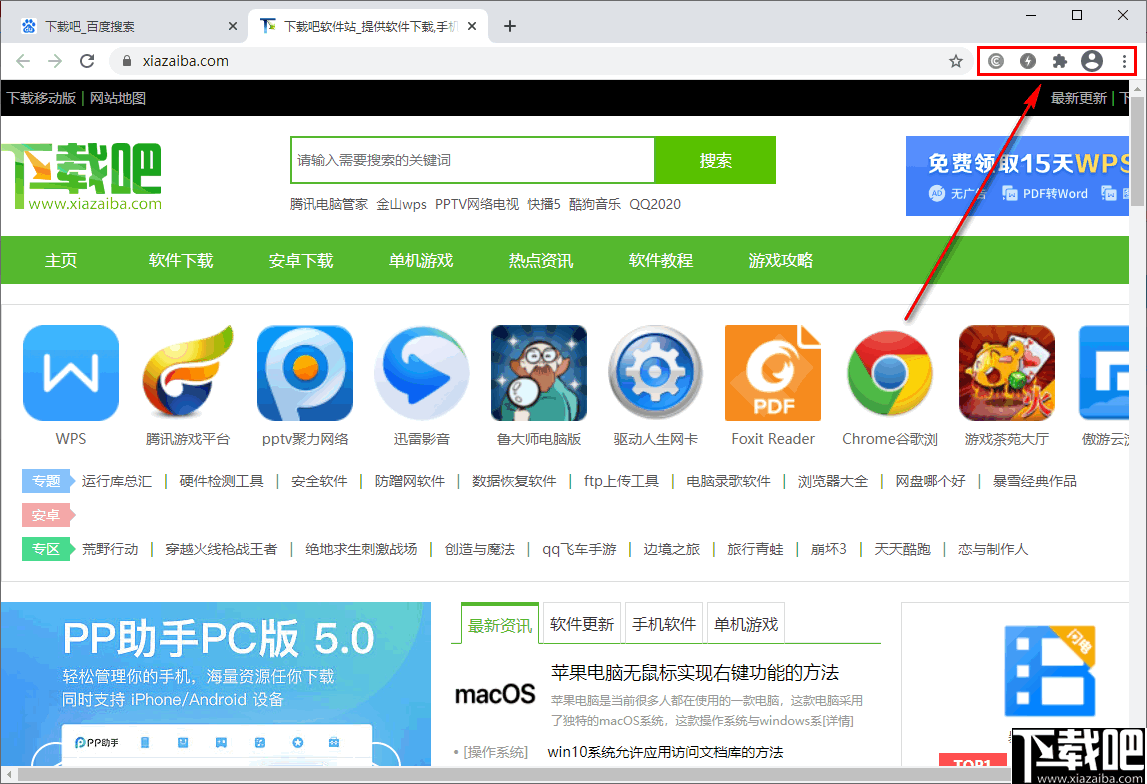Open the lightning bolt extension icon
Image resolution: width=1147 pixels, height=784 pixels.
[1028, 61]
